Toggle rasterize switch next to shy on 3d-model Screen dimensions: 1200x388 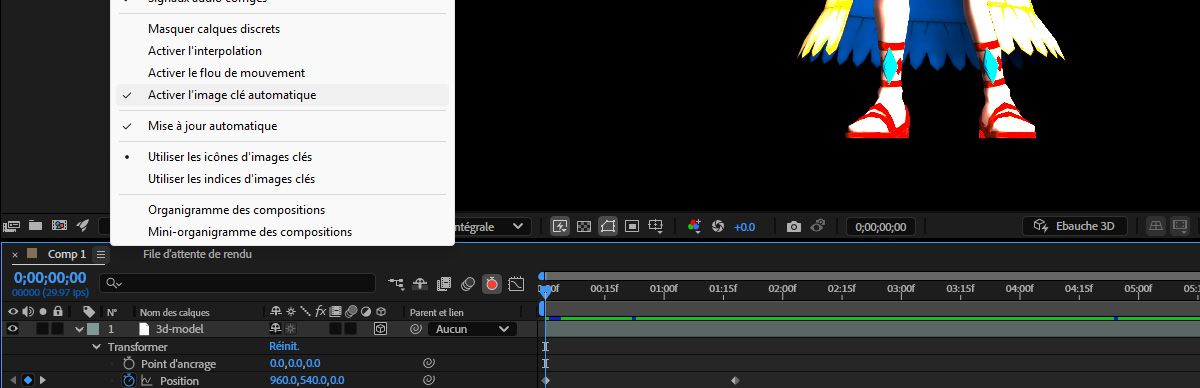pos(290,328)
